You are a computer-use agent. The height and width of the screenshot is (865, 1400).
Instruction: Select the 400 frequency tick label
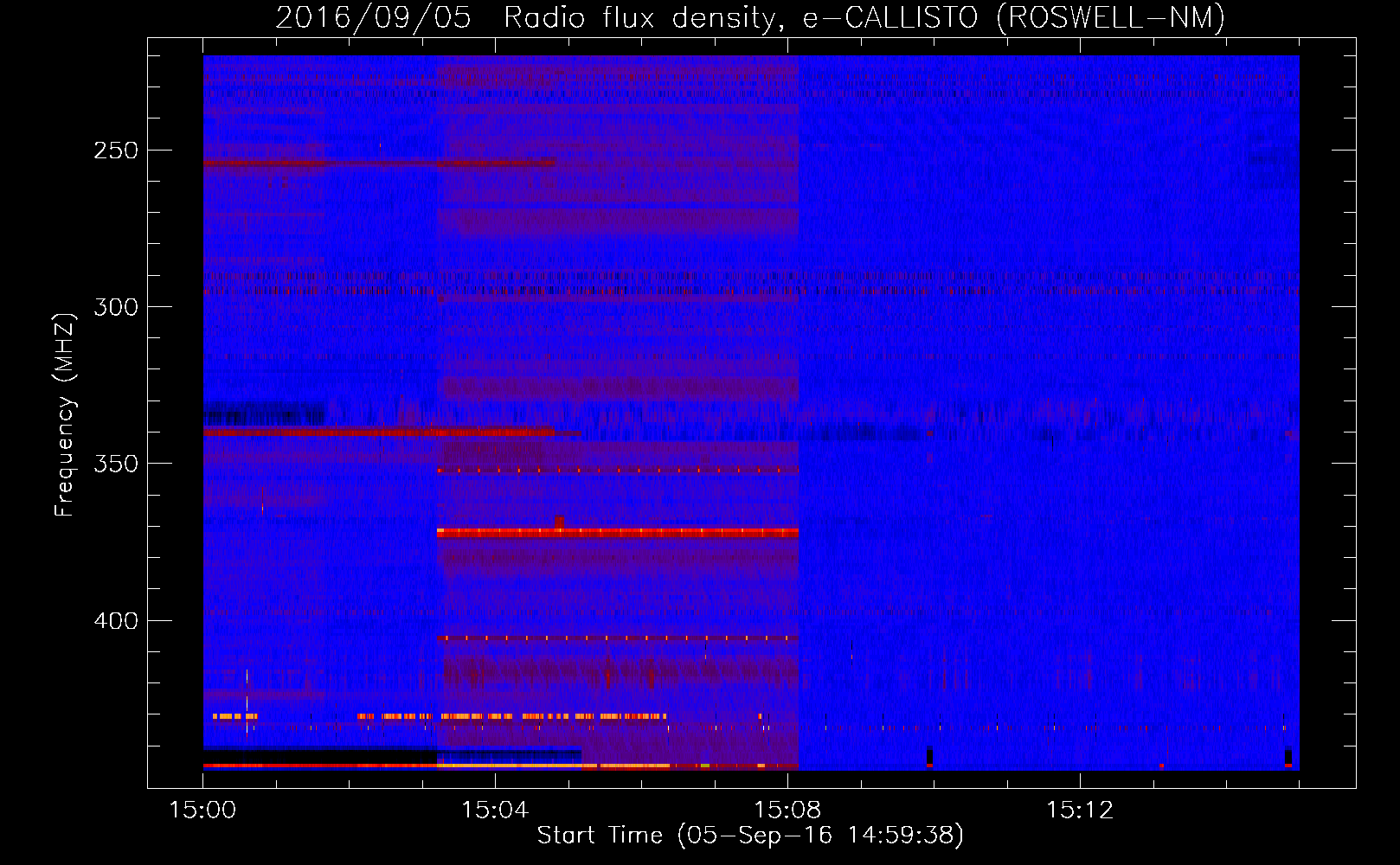116,621
